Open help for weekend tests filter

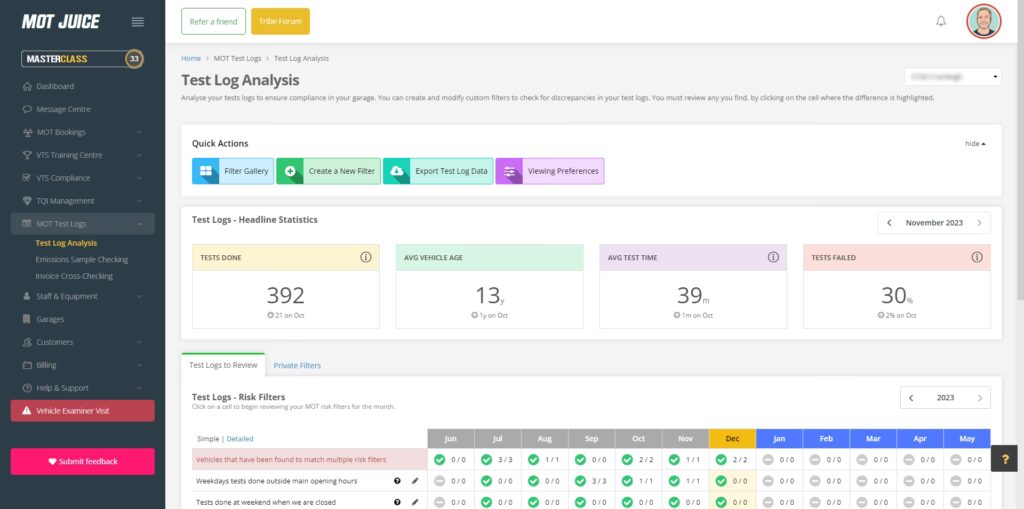[x=398, y=502]
